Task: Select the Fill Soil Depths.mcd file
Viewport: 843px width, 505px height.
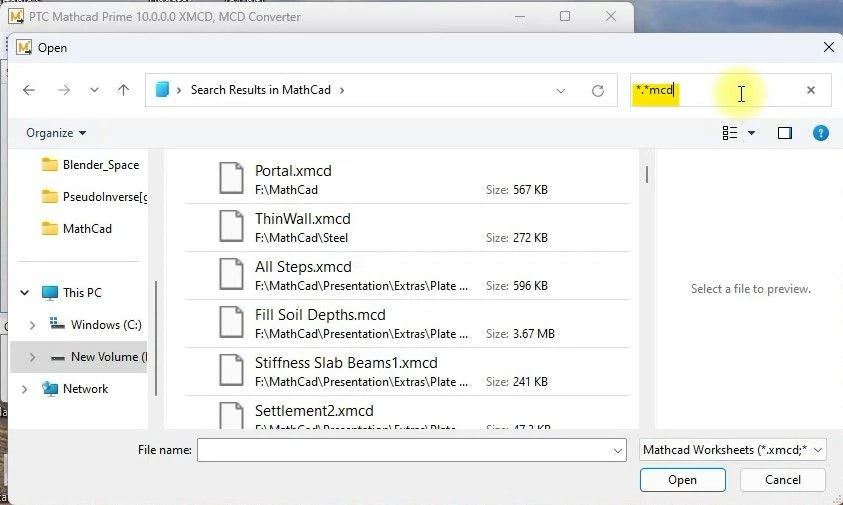Action: [x=406, y=323]
